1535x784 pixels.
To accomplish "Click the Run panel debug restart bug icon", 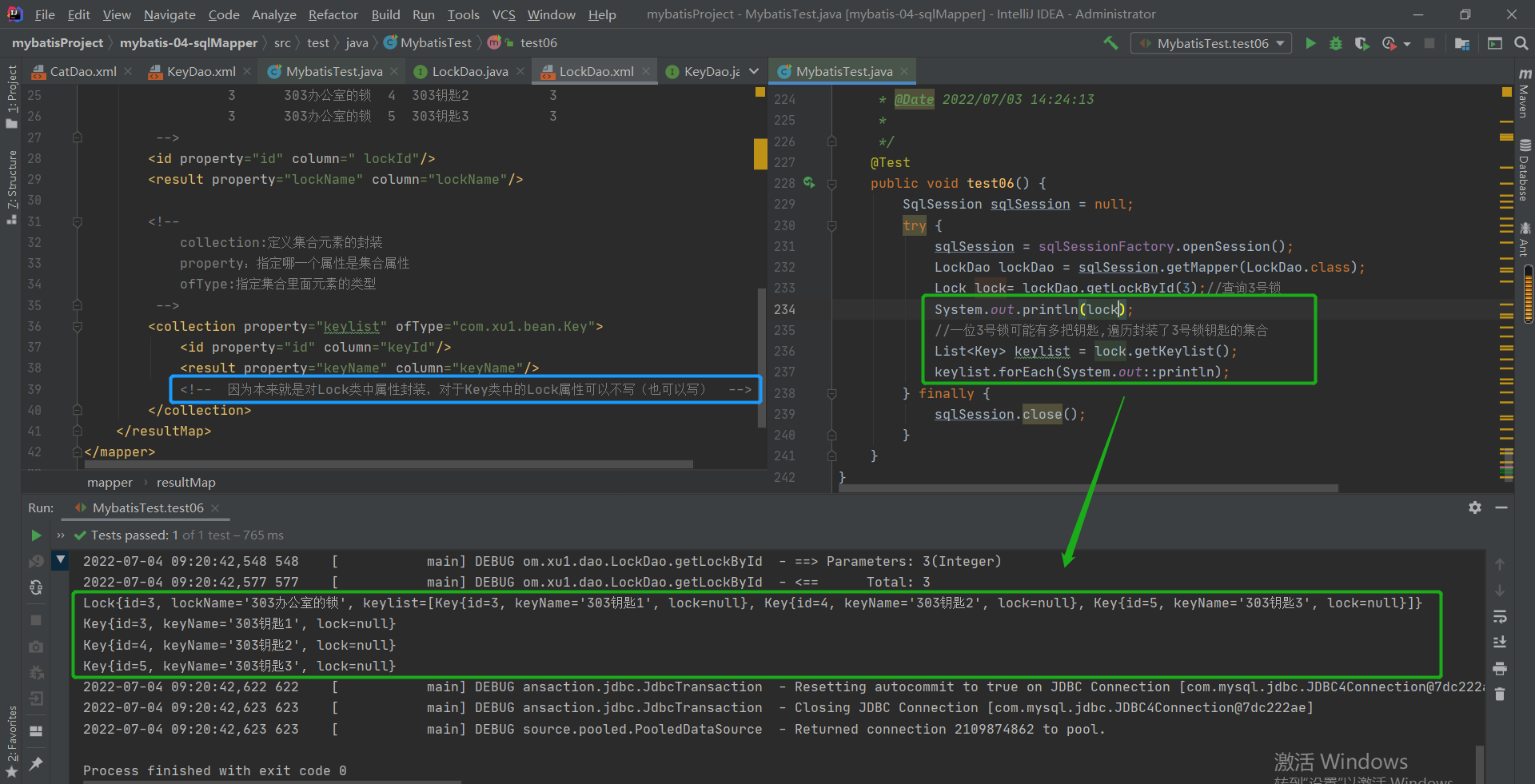I will pos(36,673).
